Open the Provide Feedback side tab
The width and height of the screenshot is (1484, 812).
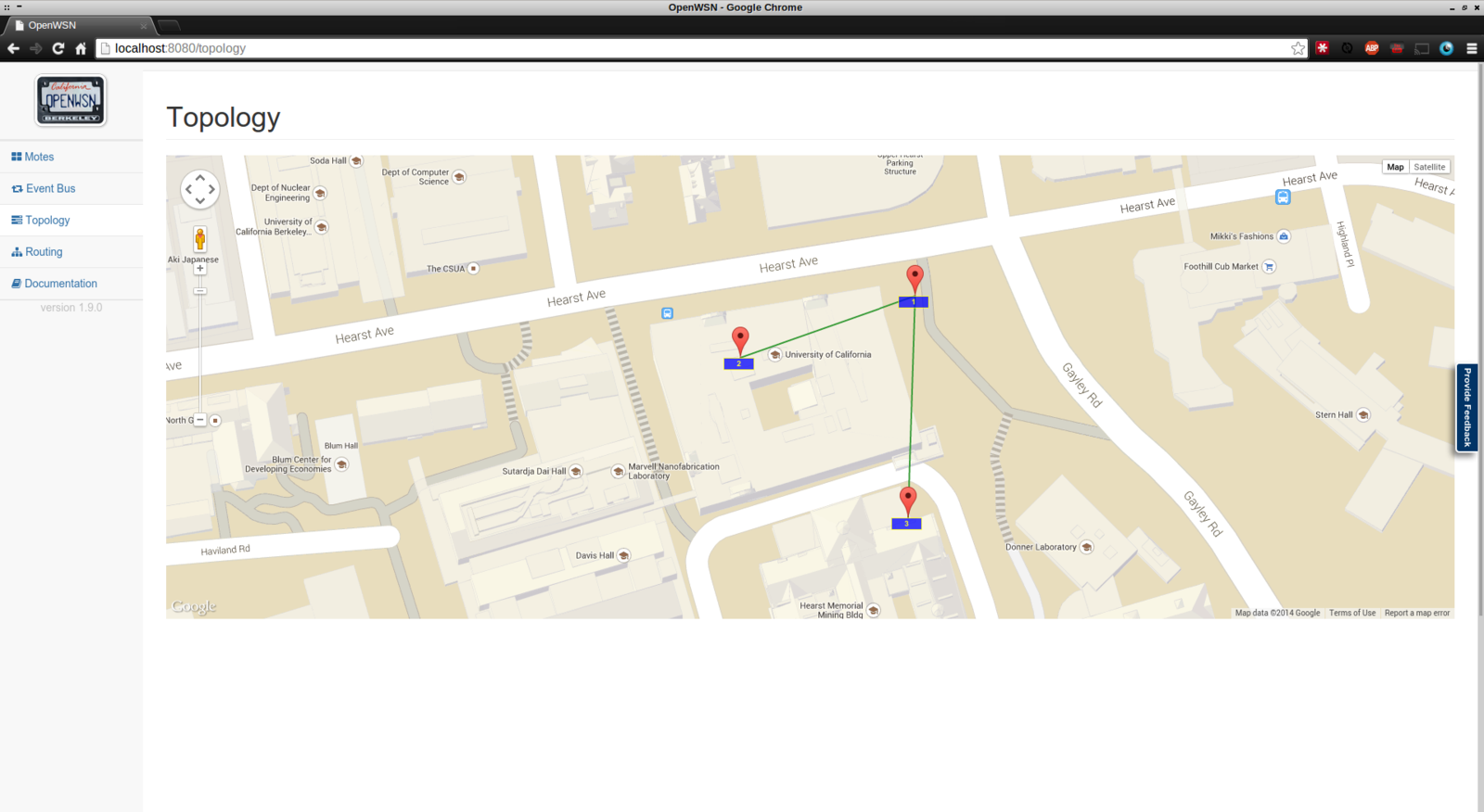[1467, 408]
